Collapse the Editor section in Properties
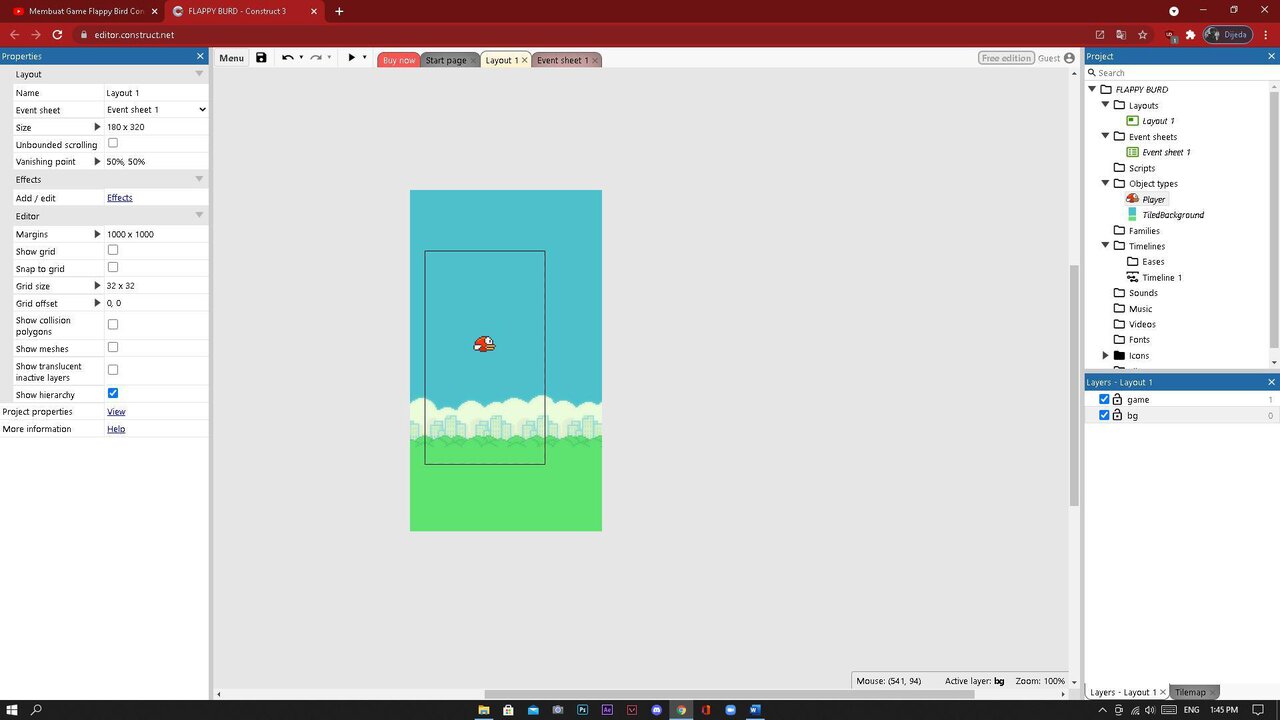Image resolution: width=1280 pixels, height=720 pixels. pos(199,215)
